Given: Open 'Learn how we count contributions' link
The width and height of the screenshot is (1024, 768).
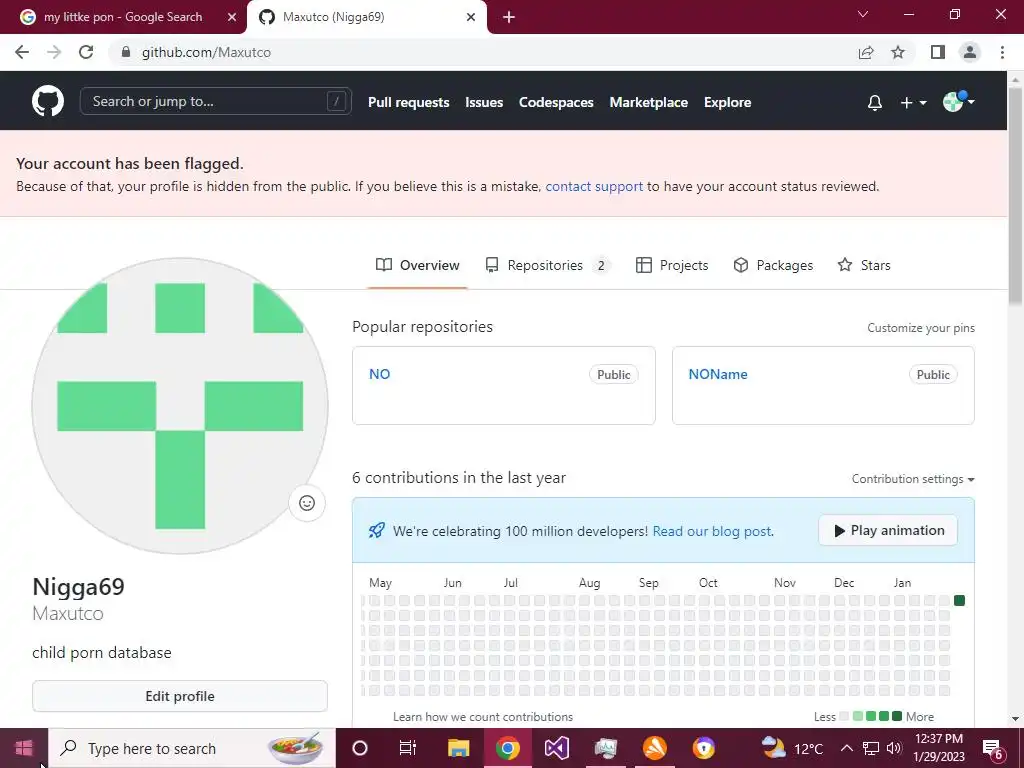Looking at the screenshot, I should coord(483,716).
